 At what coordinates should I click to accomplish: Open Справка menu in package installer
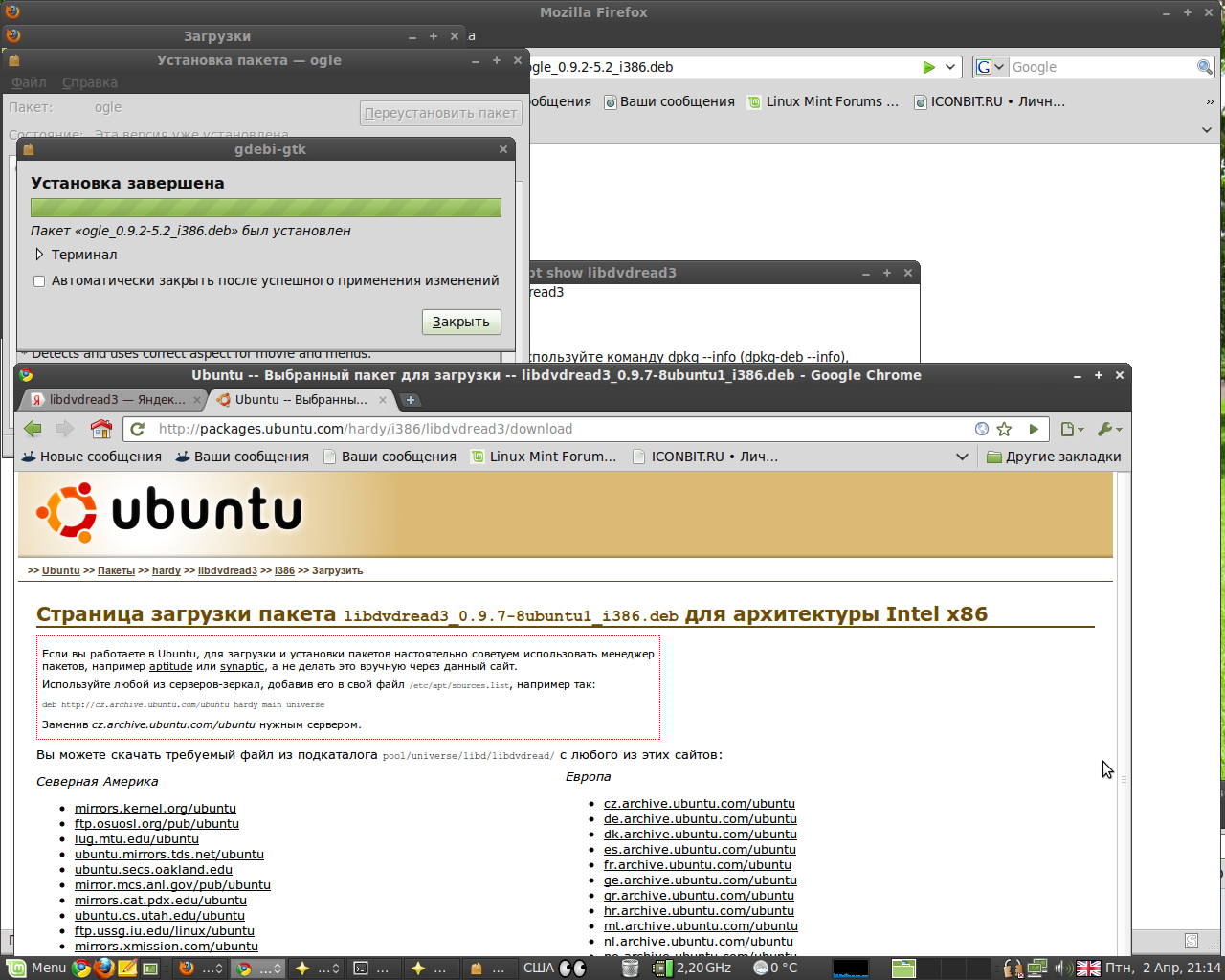pos(90,82)
